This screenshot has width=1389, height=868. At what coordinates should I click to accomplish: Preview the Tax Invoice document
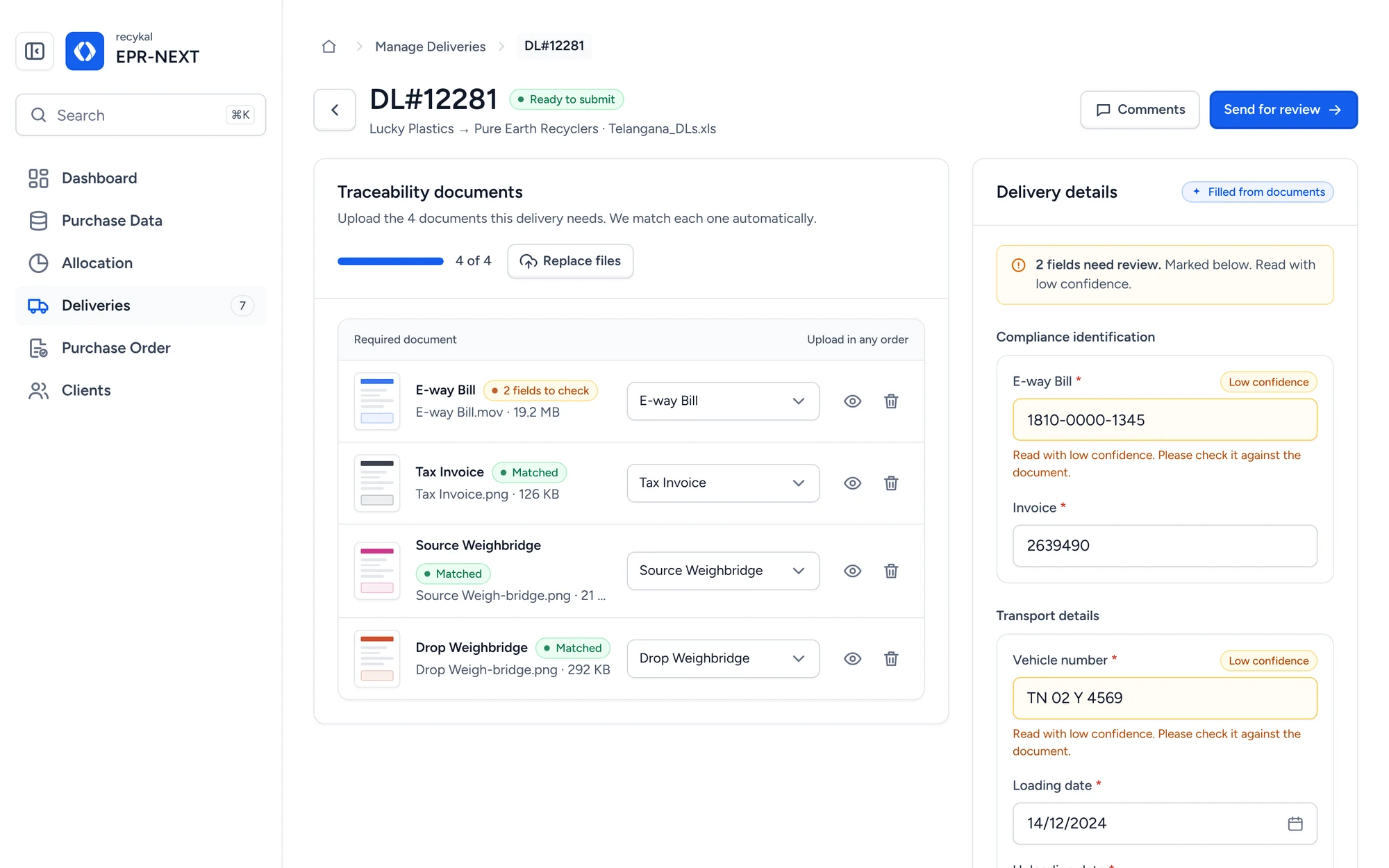point(852,483)
